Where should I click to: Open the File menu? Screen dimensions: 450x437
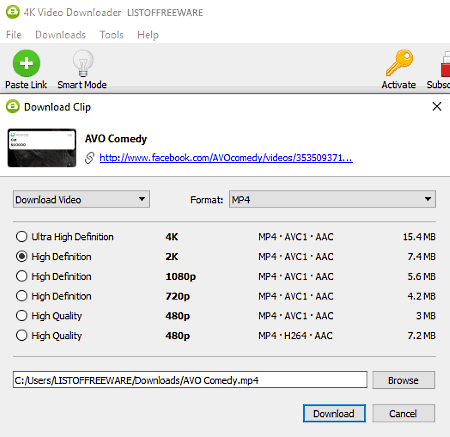point(14,35)
